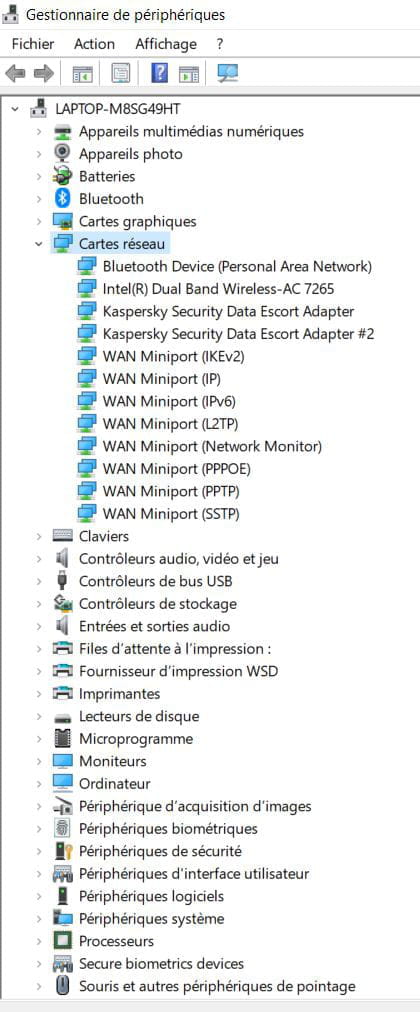This screenshot has width=420, height=1012.
Task: Click the scan for hardware changes monitor icon
Action: 227,73
